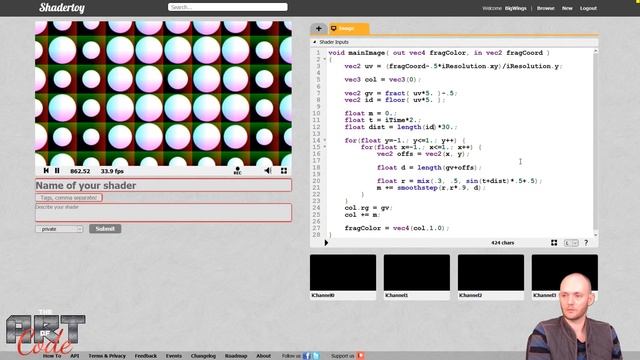Expand the code editor to fullscreen

click(x=554, y=243)
